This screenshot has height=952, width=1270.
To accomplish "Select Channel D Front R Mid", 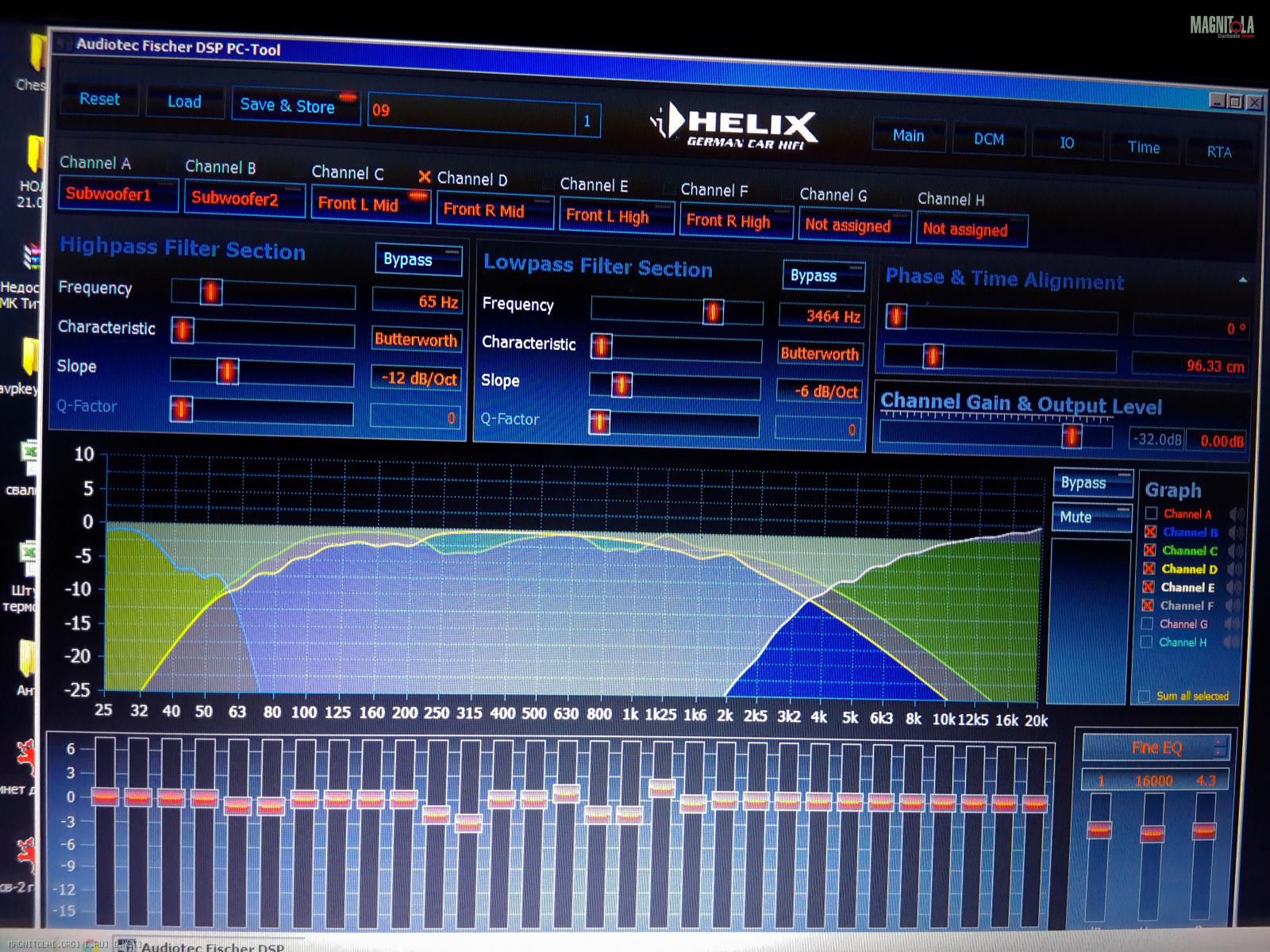I will click(x=495, y=210).
